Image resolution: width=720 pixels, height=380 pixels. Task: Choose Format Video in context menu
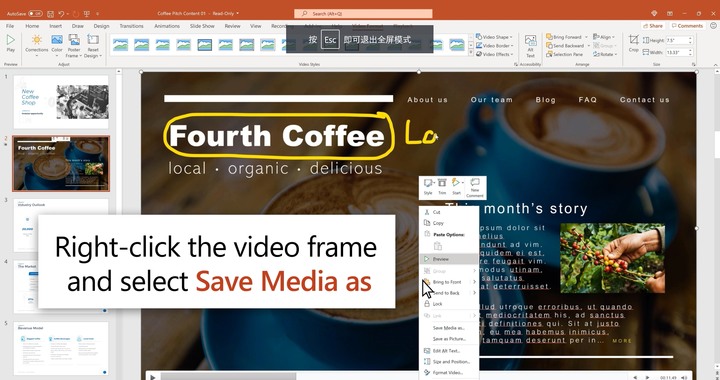point(449,373)
